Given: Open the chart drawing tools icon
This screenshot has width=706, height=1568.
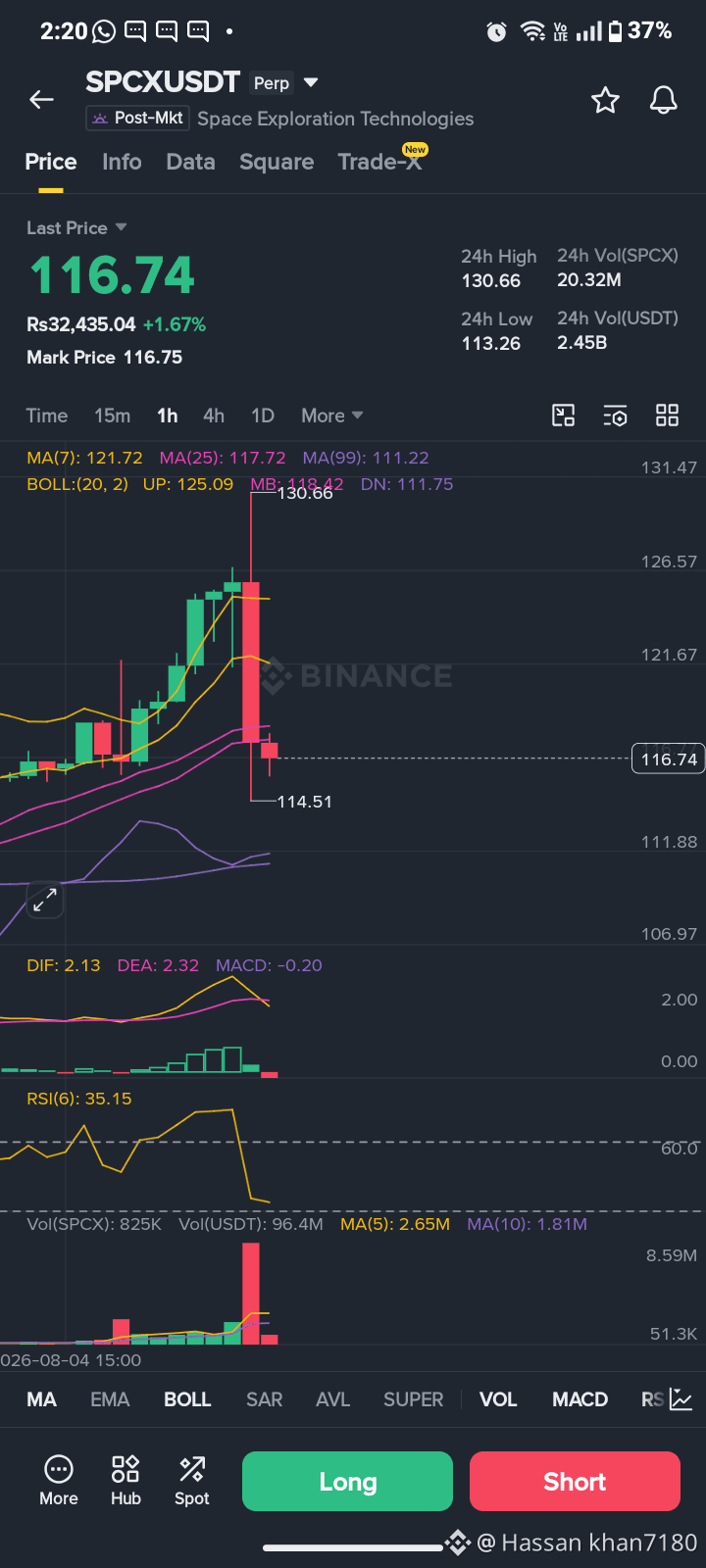Looking at the screenshot, I should point(564,416).
